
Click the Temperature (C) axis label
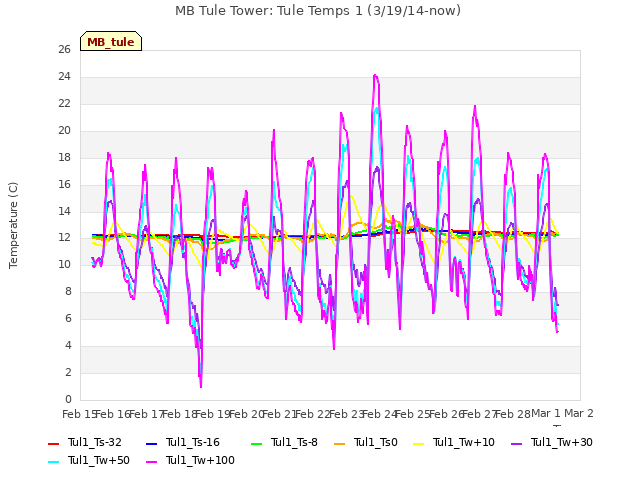13,225
